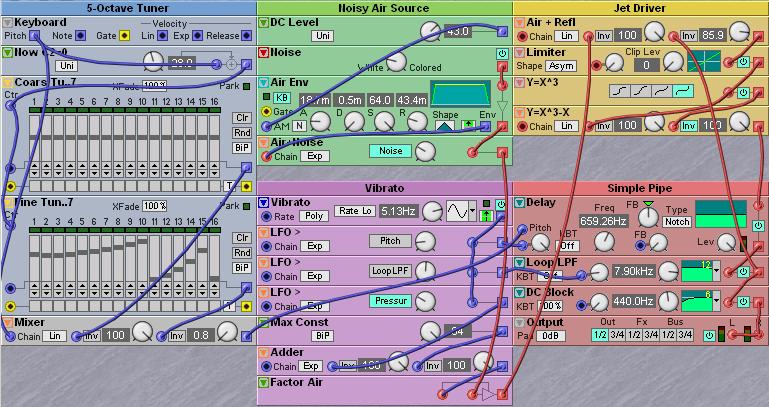Click the Keyboard Pitch output connector
This screenshot has height=407, width=769.
click(34, 35)
